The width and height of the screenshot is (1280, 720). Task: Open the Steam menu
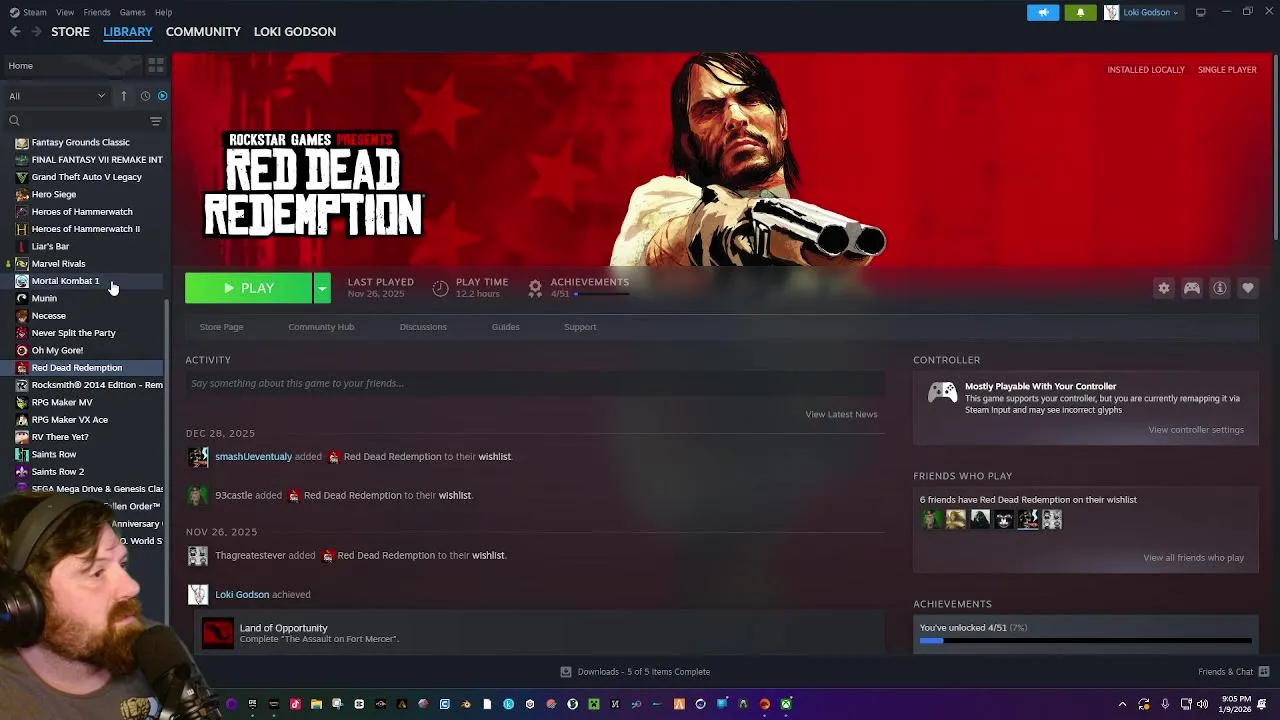[x=29, y=12]
